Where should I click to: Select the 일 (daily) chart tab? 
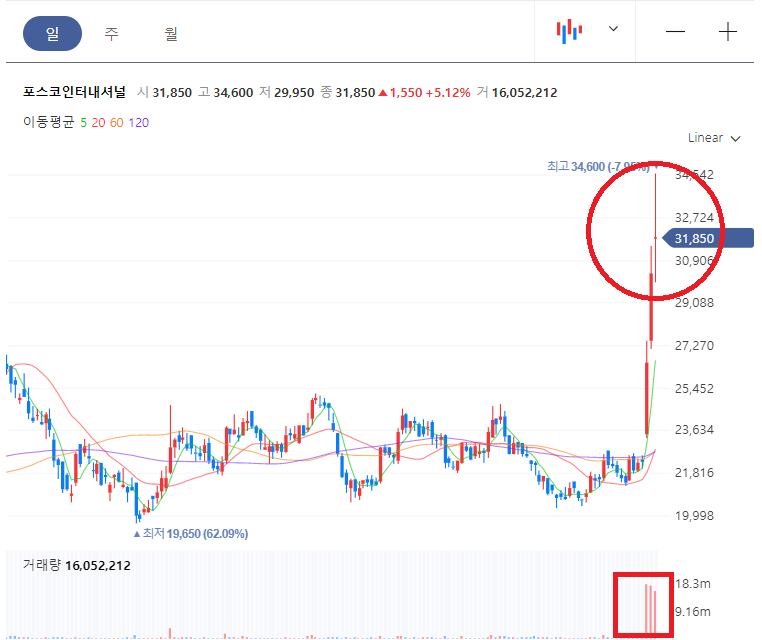click(52, 34)
